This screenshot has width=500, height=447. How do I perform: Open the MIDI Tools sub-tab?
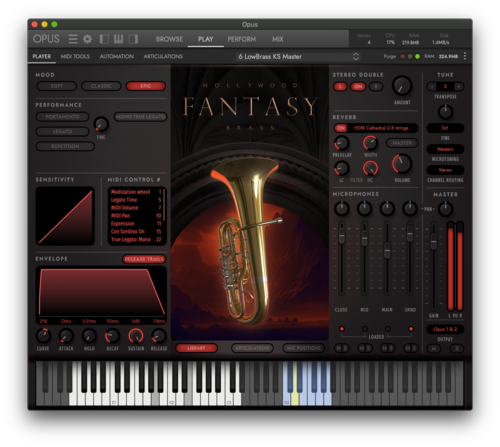(75, 57)
